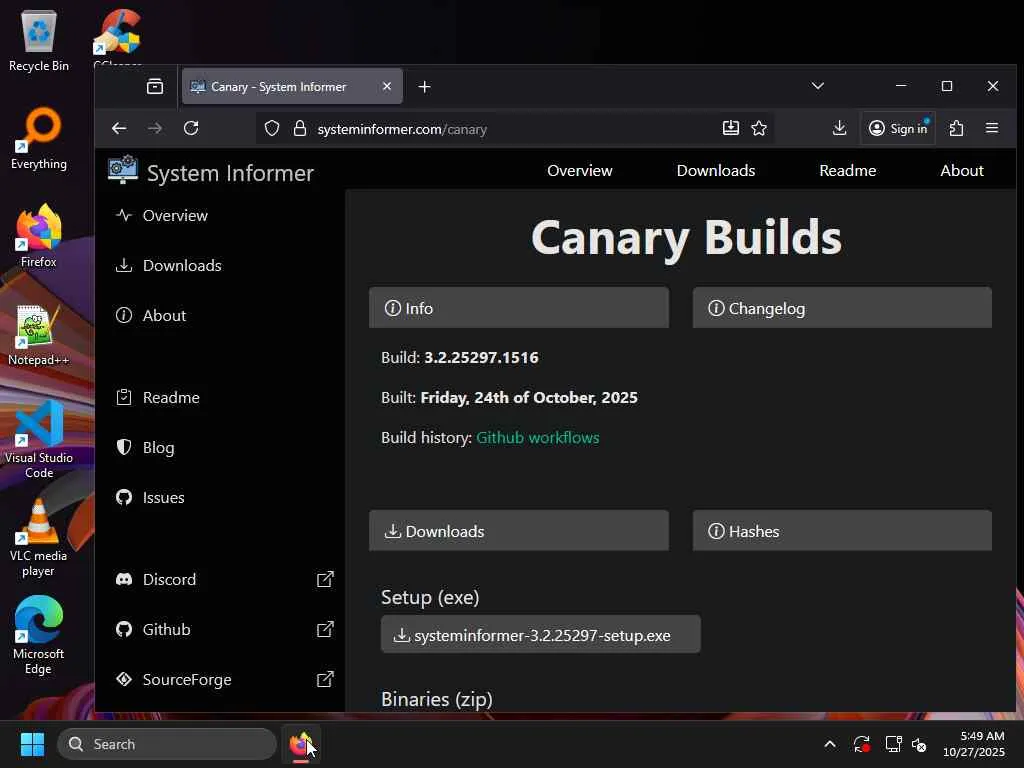1024x768 pixels.
Task: Click the sync update tray icon
Action: pyautogui.click(x=861, y=744)
